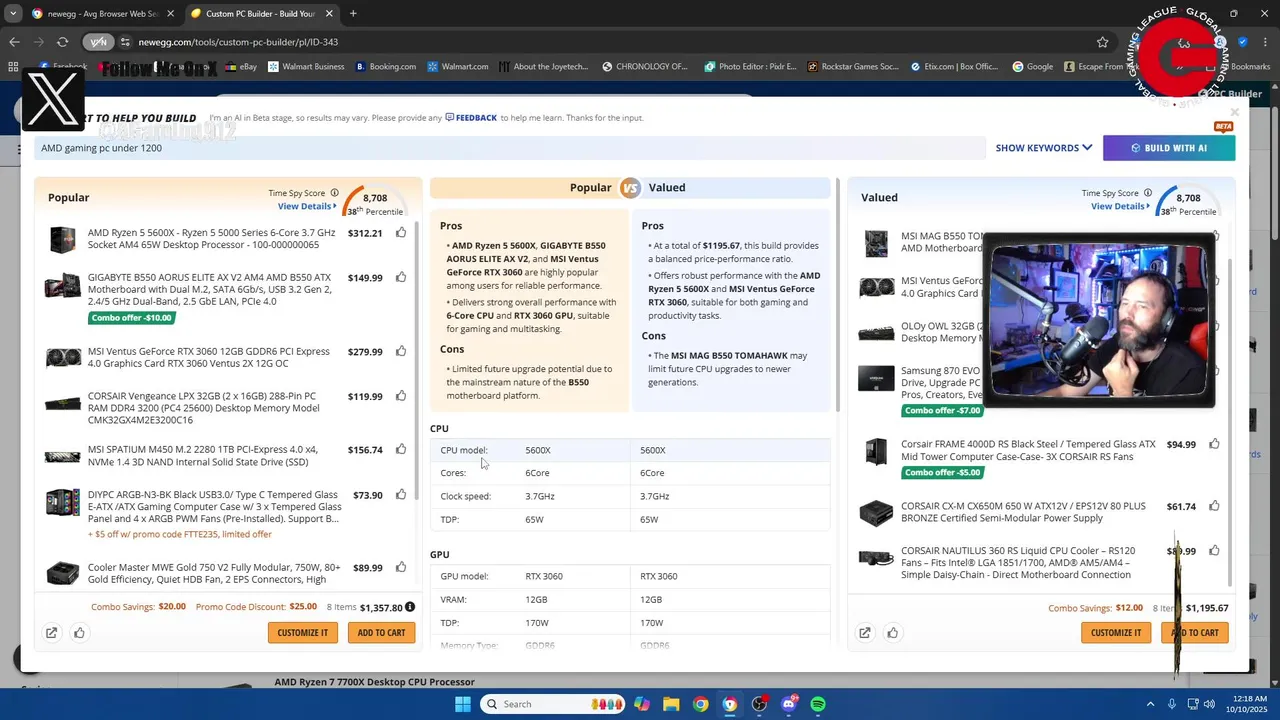This screenshot has height=720, width=1280.
Task: Open the eBay bookmark
Action: pyautogui.click(x=241, y=67)
